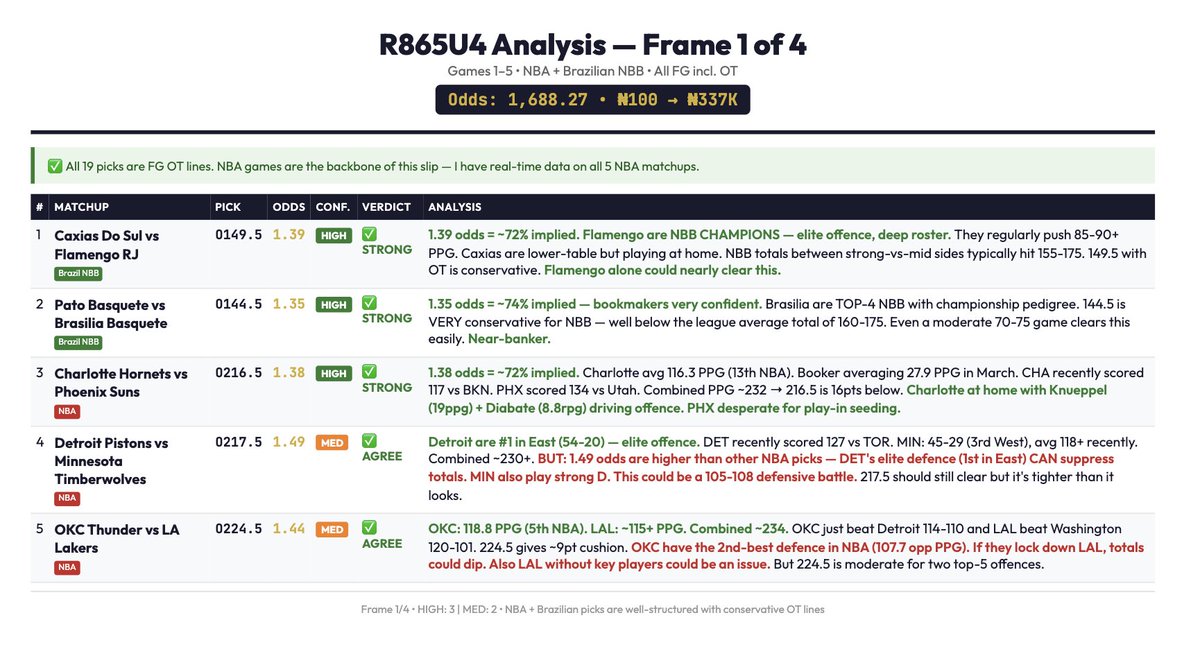Click the MED badge in Detroit Pistons row
The image size is (1200, 656).
click(x=332, y=443)
